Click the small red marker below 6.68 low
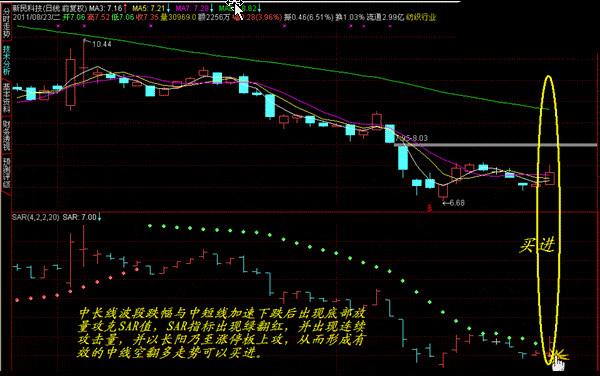The image size is (600, 376). [429, 208]
